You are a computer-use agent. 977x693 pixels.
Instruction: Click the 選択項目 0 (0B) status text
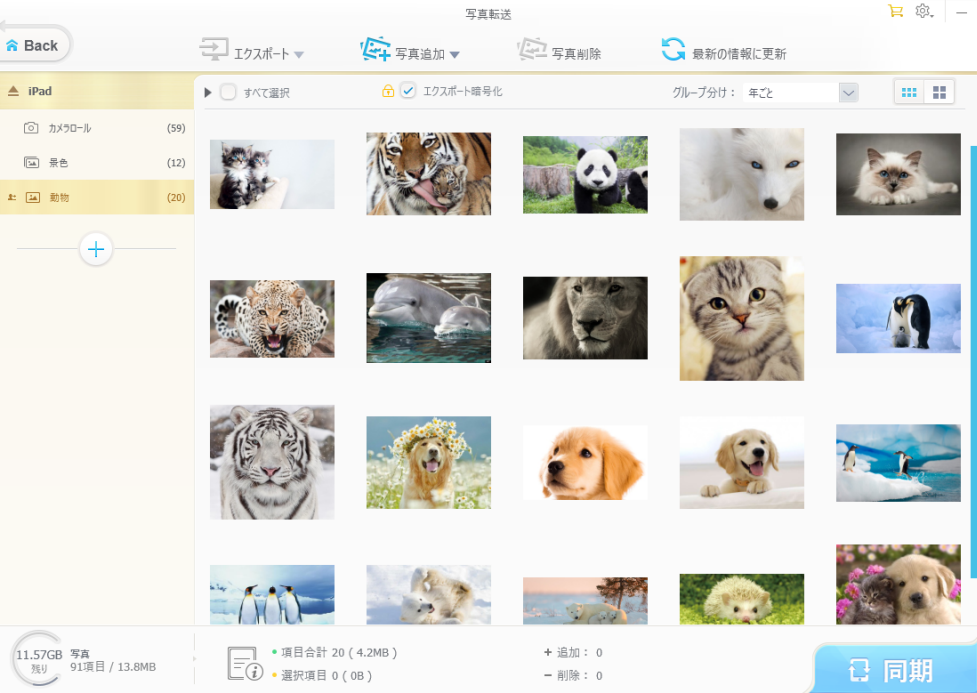pos(326,676)
